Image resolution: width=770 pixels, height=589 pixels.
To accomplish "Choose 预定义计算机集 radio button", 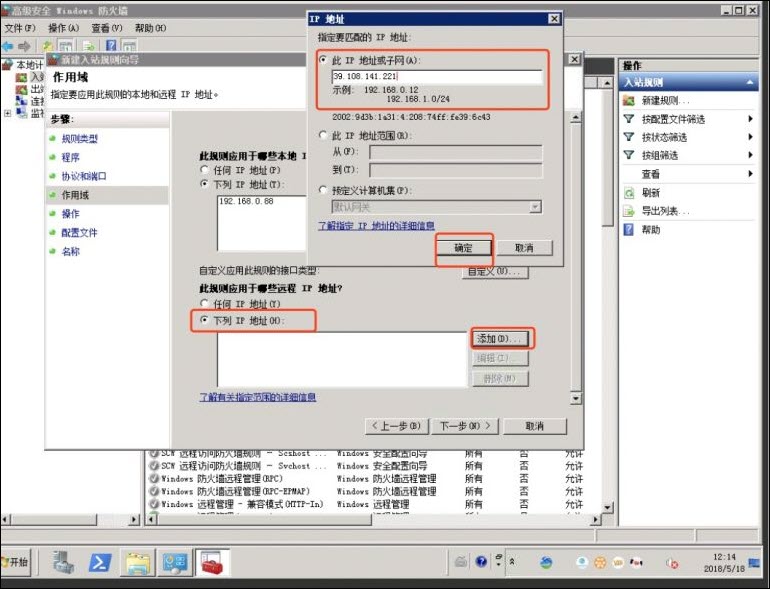I will (323, 189).
